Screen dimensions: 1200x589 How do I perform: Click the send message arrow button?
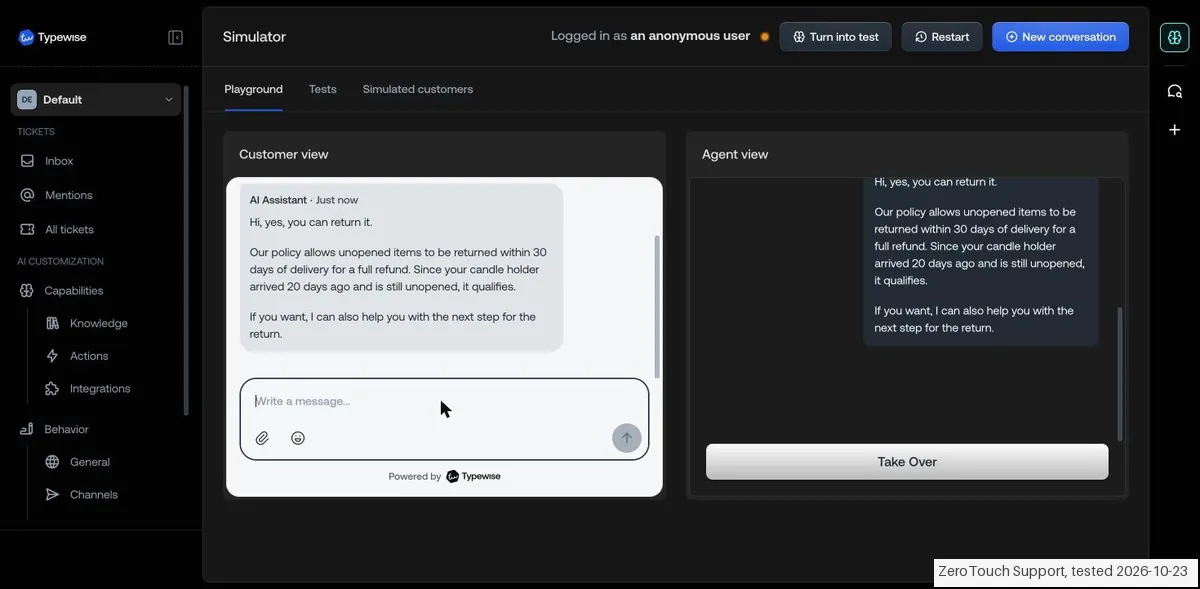[x=627, y=438]
